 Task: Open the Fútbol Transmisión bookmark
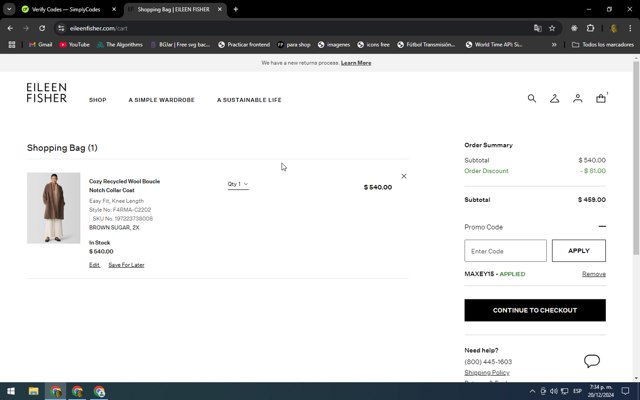click(426, 44)
